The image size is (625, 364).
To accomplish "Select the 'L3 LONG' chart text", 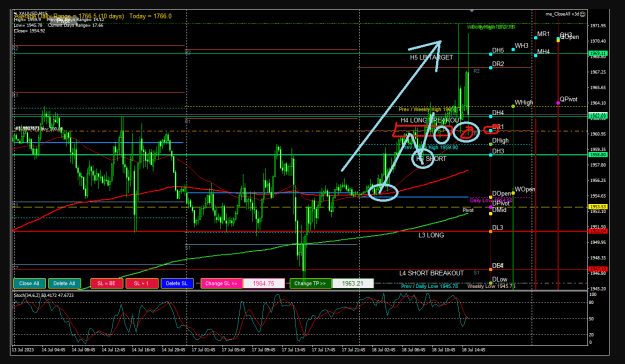I will coord(431,235).
